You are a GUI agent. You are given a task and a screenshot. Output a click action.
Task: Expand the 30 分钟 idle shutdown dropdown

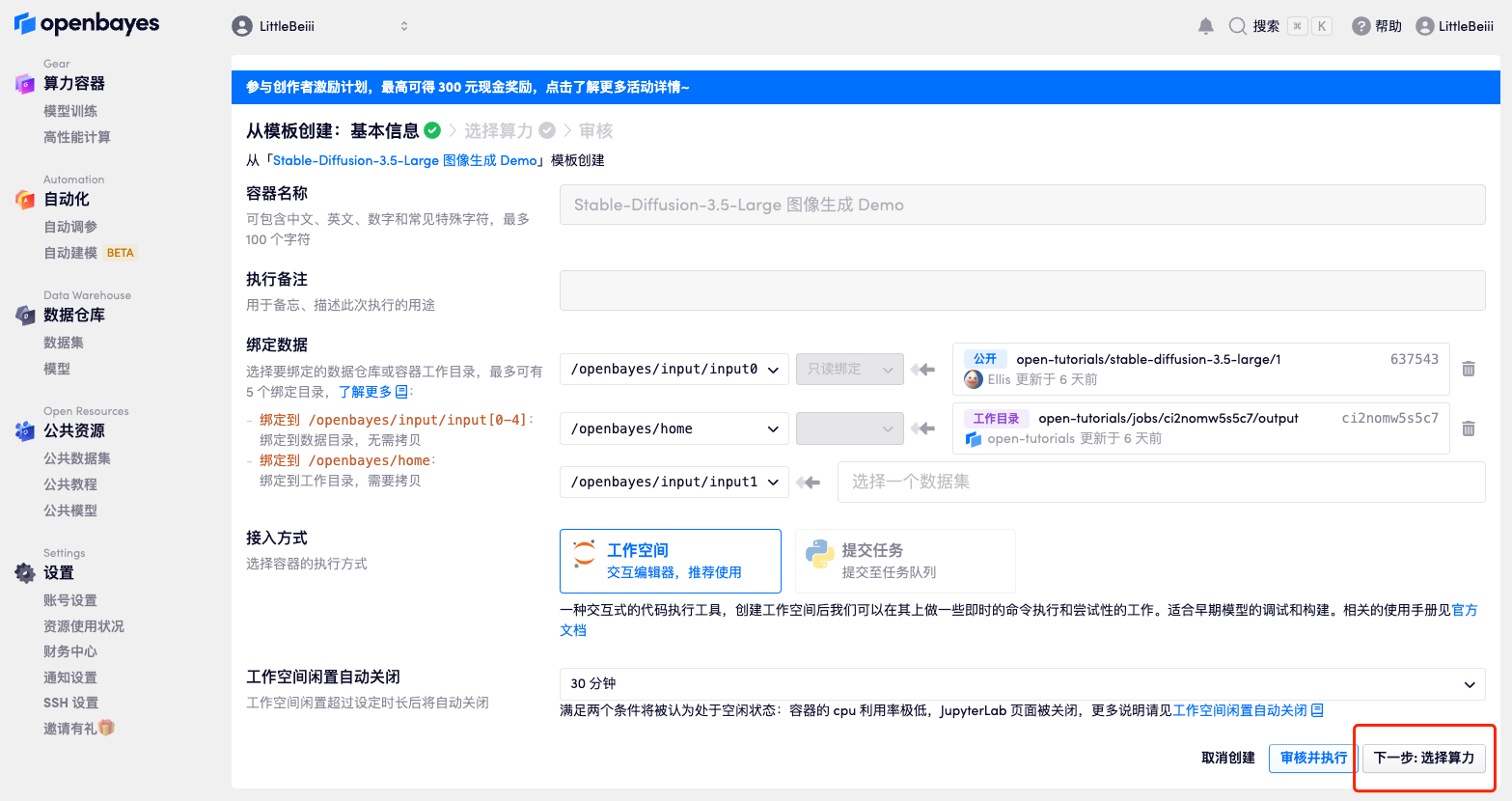point(1021,683)
